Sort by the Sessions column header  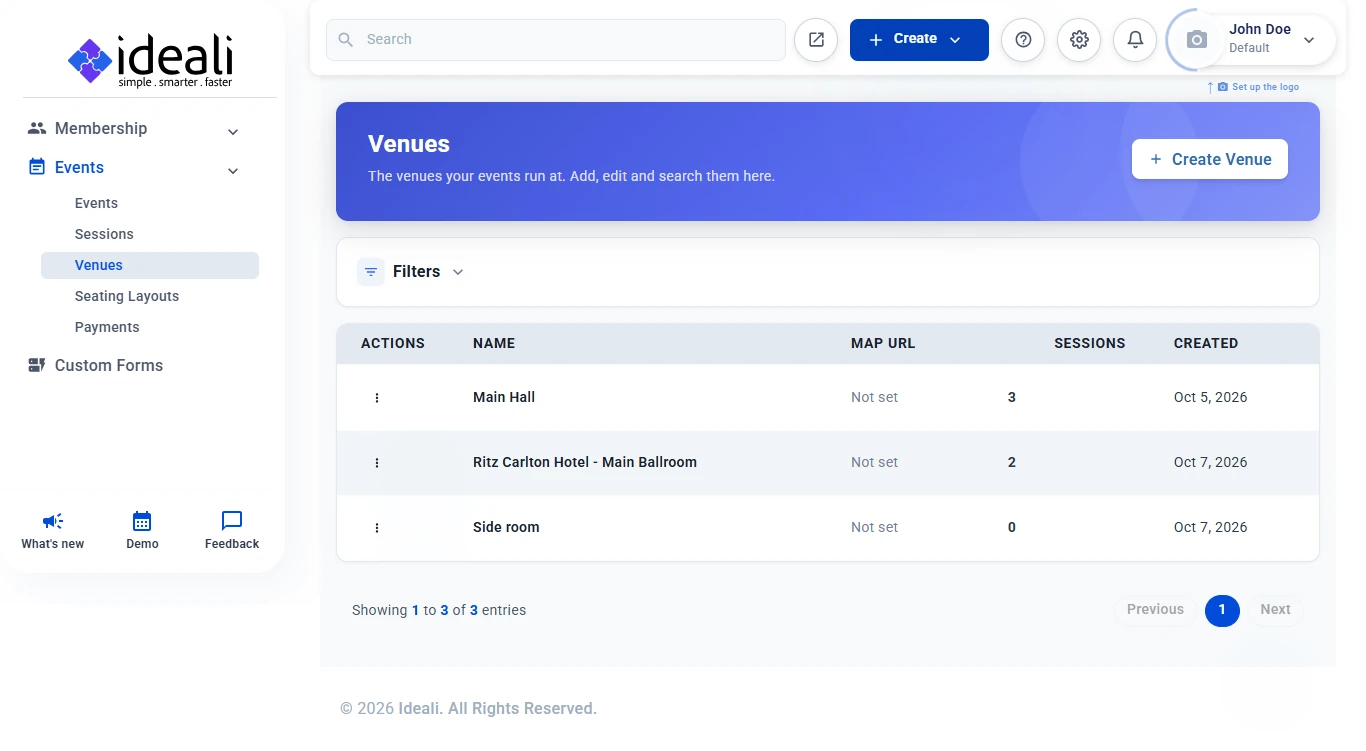(1090, 343)
